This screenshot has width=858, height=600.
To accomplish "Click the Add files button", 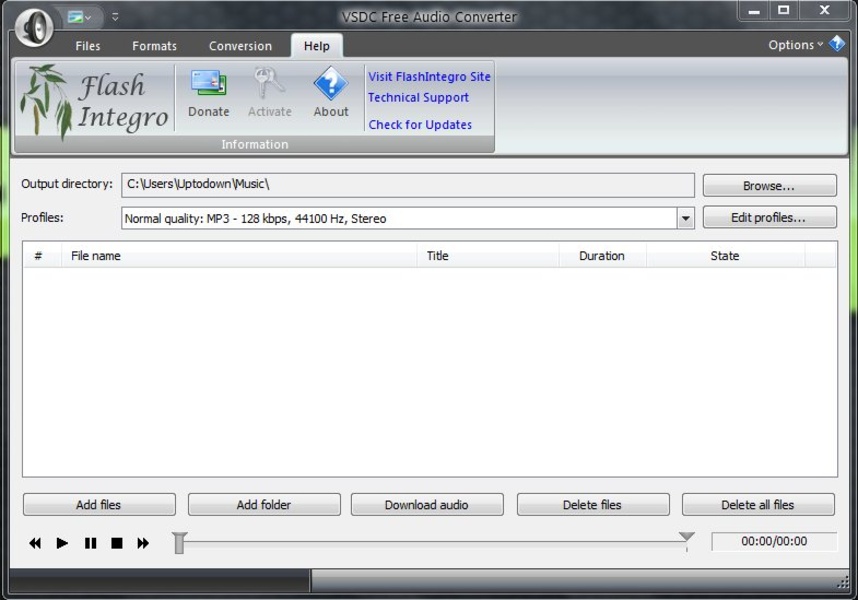I will click(99, 504).
